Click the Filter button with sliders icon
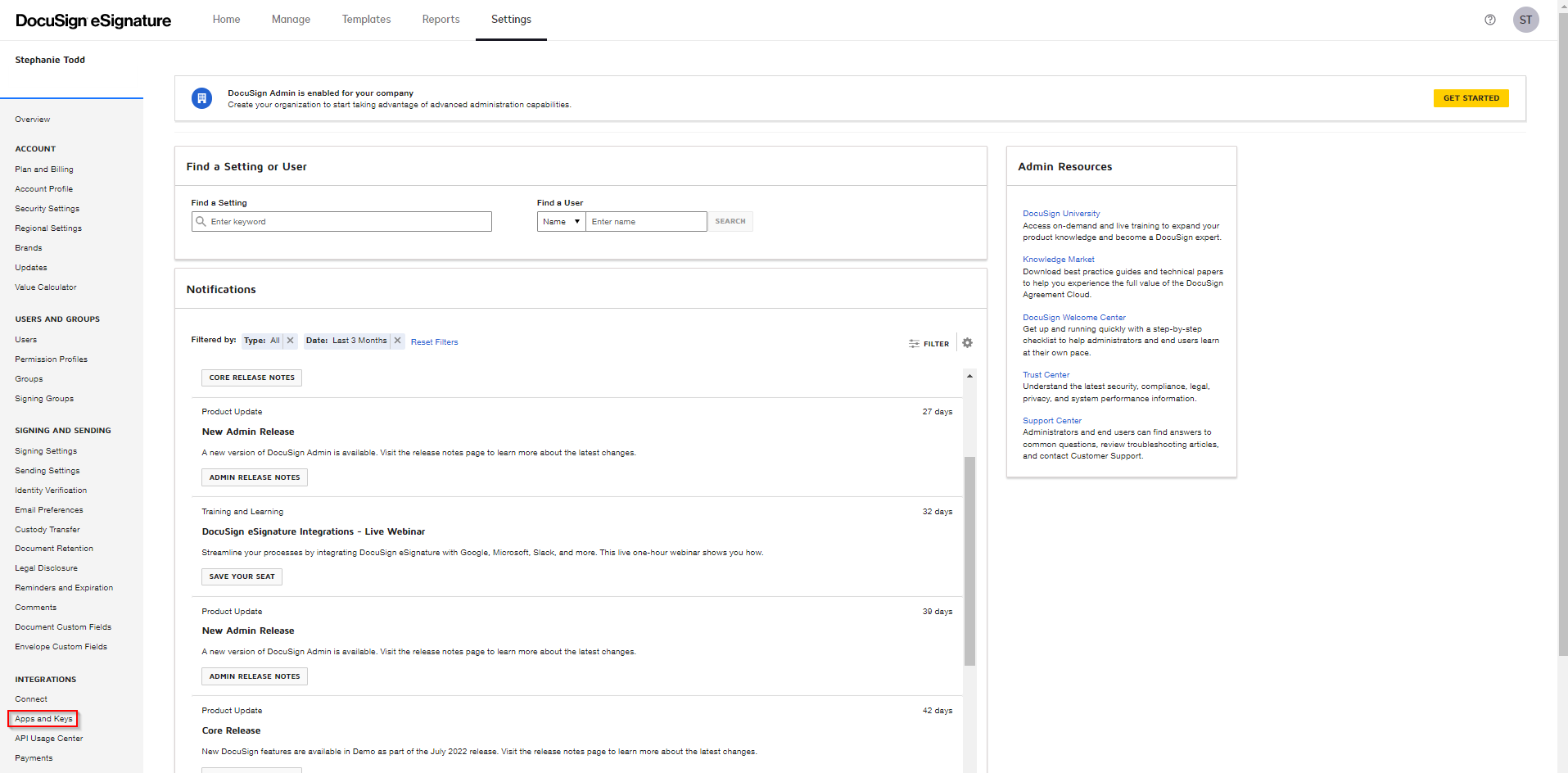1568x773 pixels. tap(929, 344)
